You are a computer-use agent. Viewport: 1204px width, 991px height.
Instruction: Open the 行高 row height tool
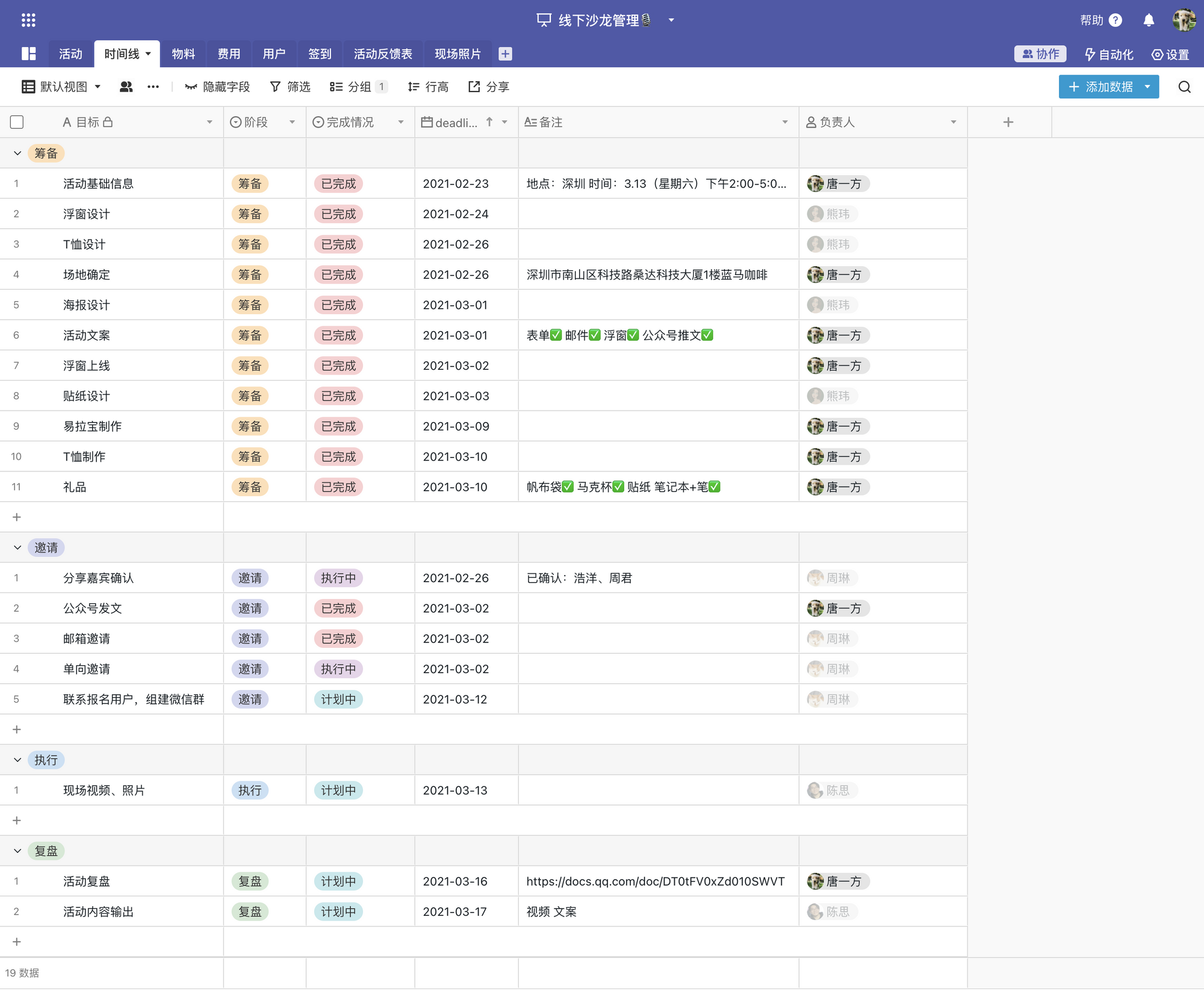(x=428, y=87)
